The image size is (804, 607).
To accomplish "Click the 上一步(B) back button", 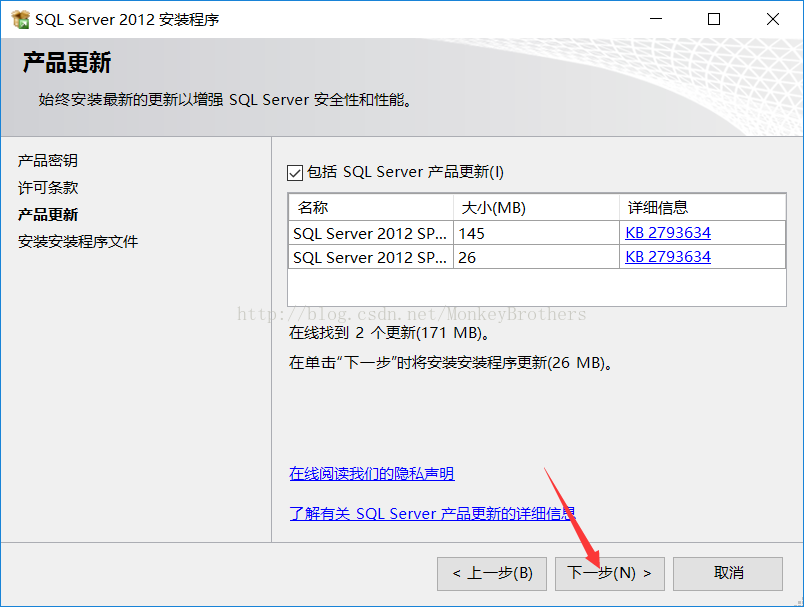I will pos(492,574).
